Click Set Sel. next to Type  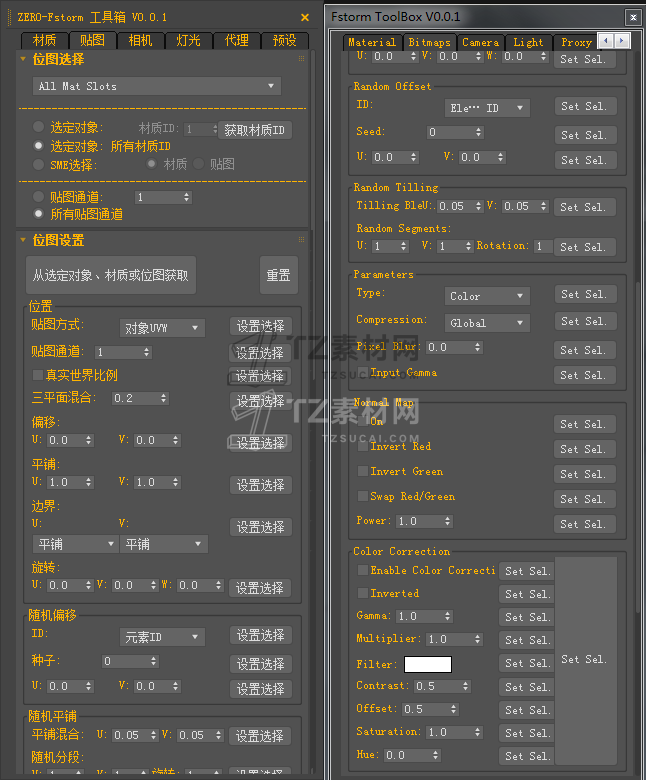click(x=585, y=294)
